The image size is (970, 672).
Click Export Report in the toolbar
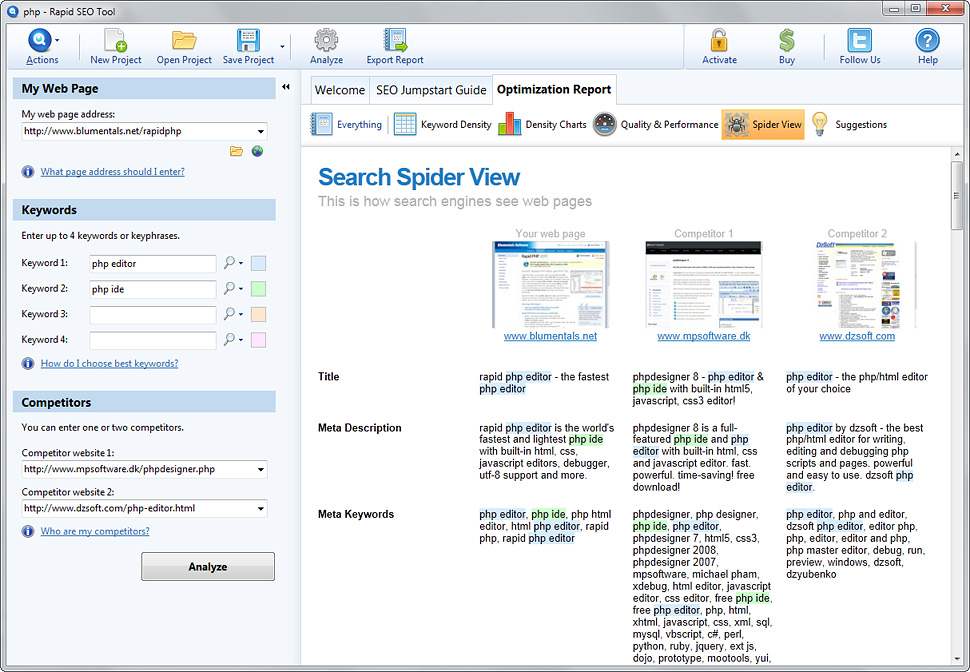click(395, 46)
